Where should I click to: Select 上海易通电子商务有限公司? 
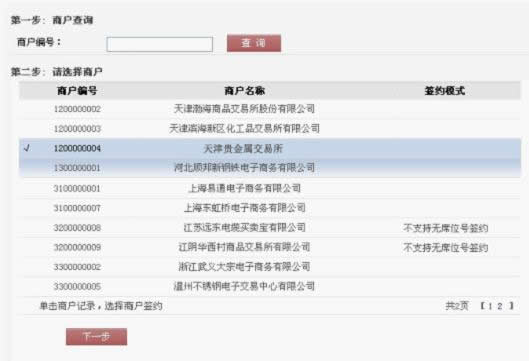point(244,188)
